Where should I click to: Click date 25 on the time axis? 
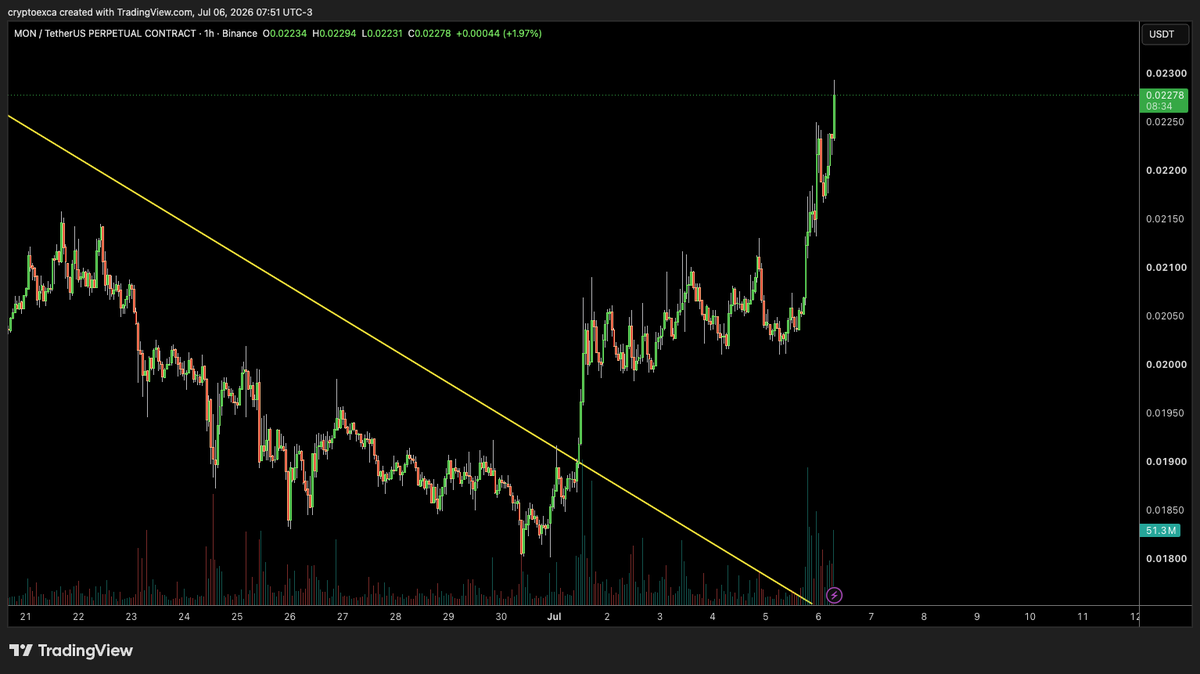[237, 617]
